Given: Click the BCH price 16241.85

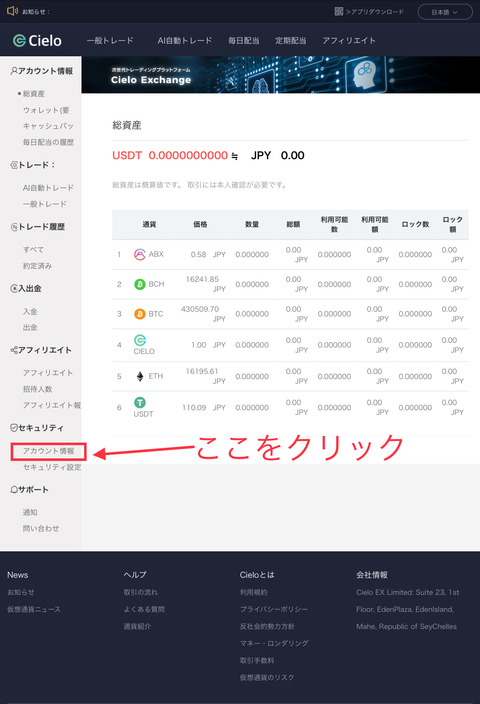Looking at the screenshot, I should click(x=202, y=279).
